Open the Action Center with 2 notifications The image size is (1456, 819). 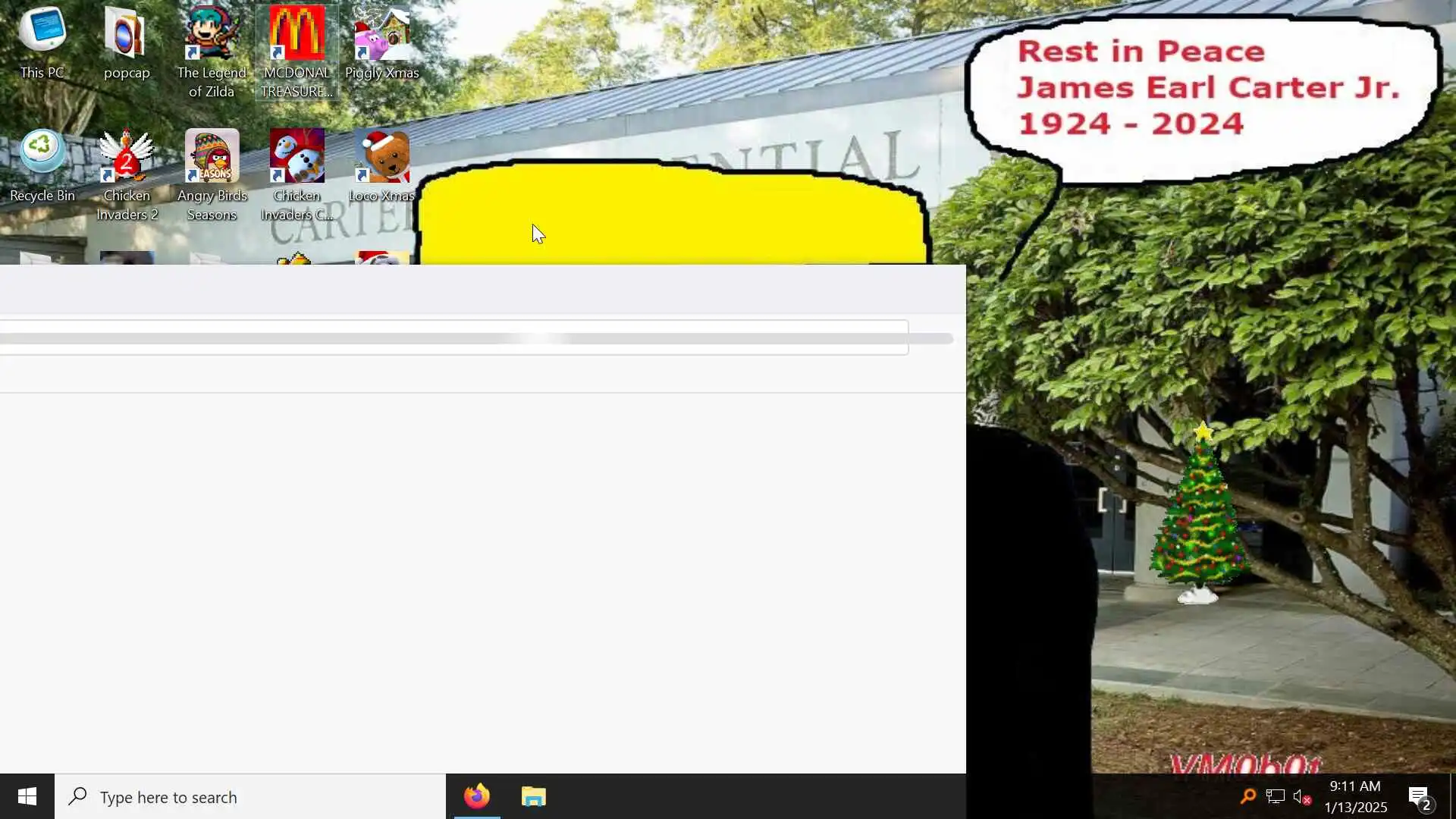click(x=1420, y=796)
